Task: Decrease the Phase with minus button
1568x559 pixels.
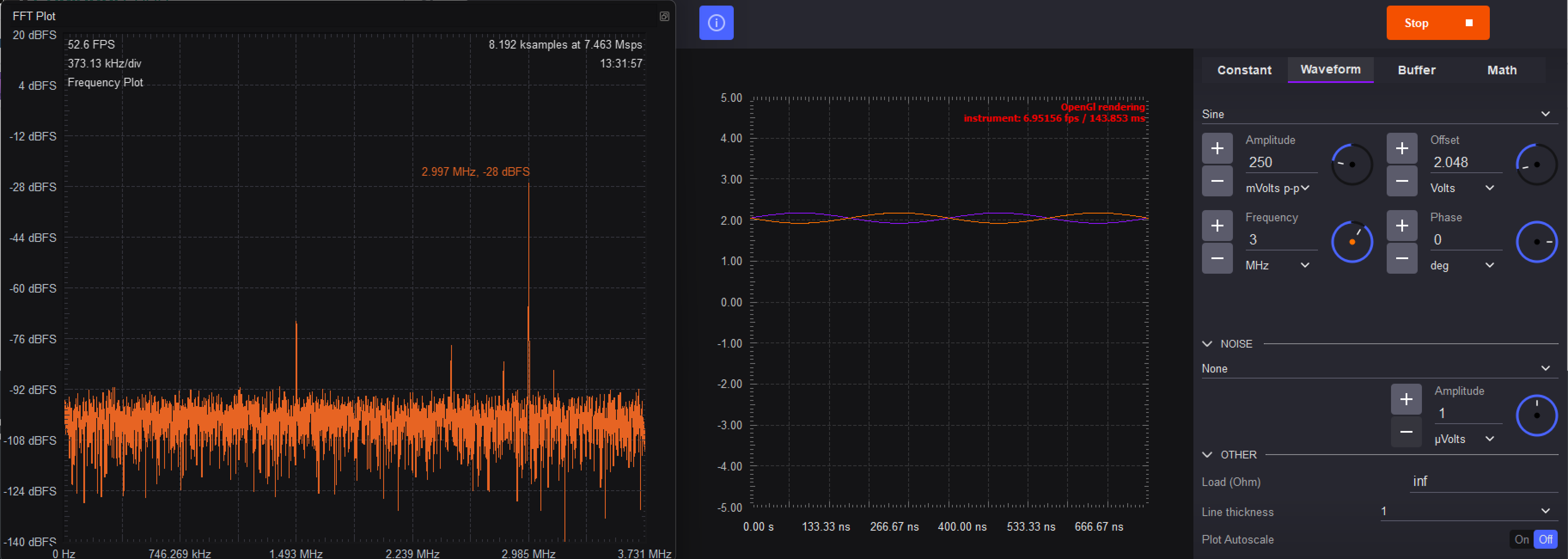Action: point(1402,258)
